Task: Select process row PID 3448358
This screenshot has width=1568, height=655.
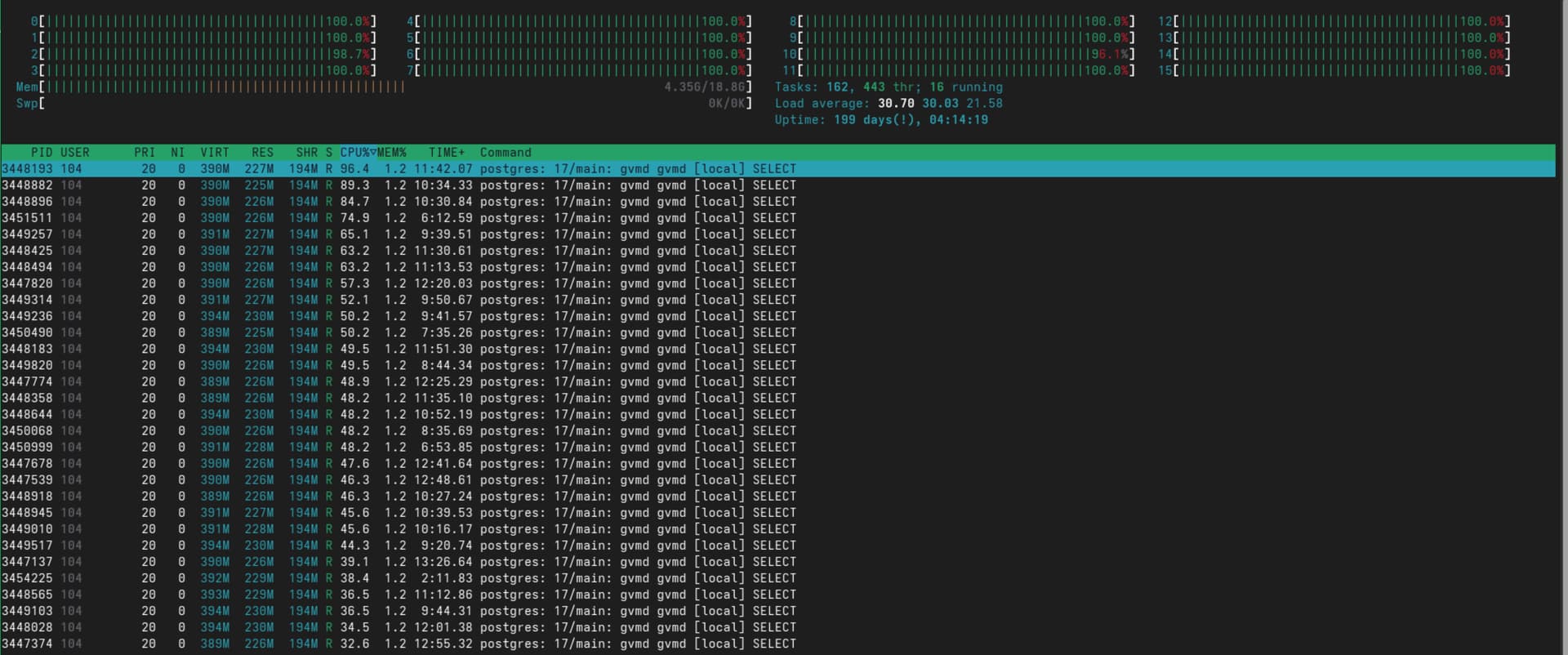Action: pyautogui.click(x=777, y=398)
